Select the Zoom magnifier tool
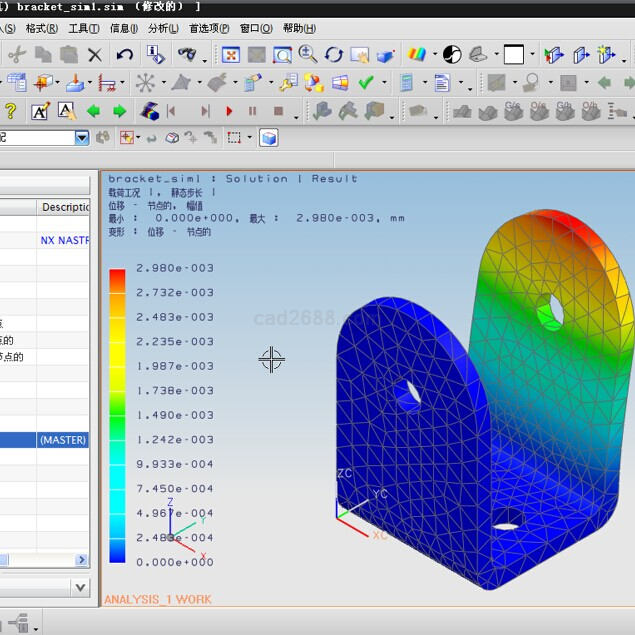635x635 pixels. 308,55
